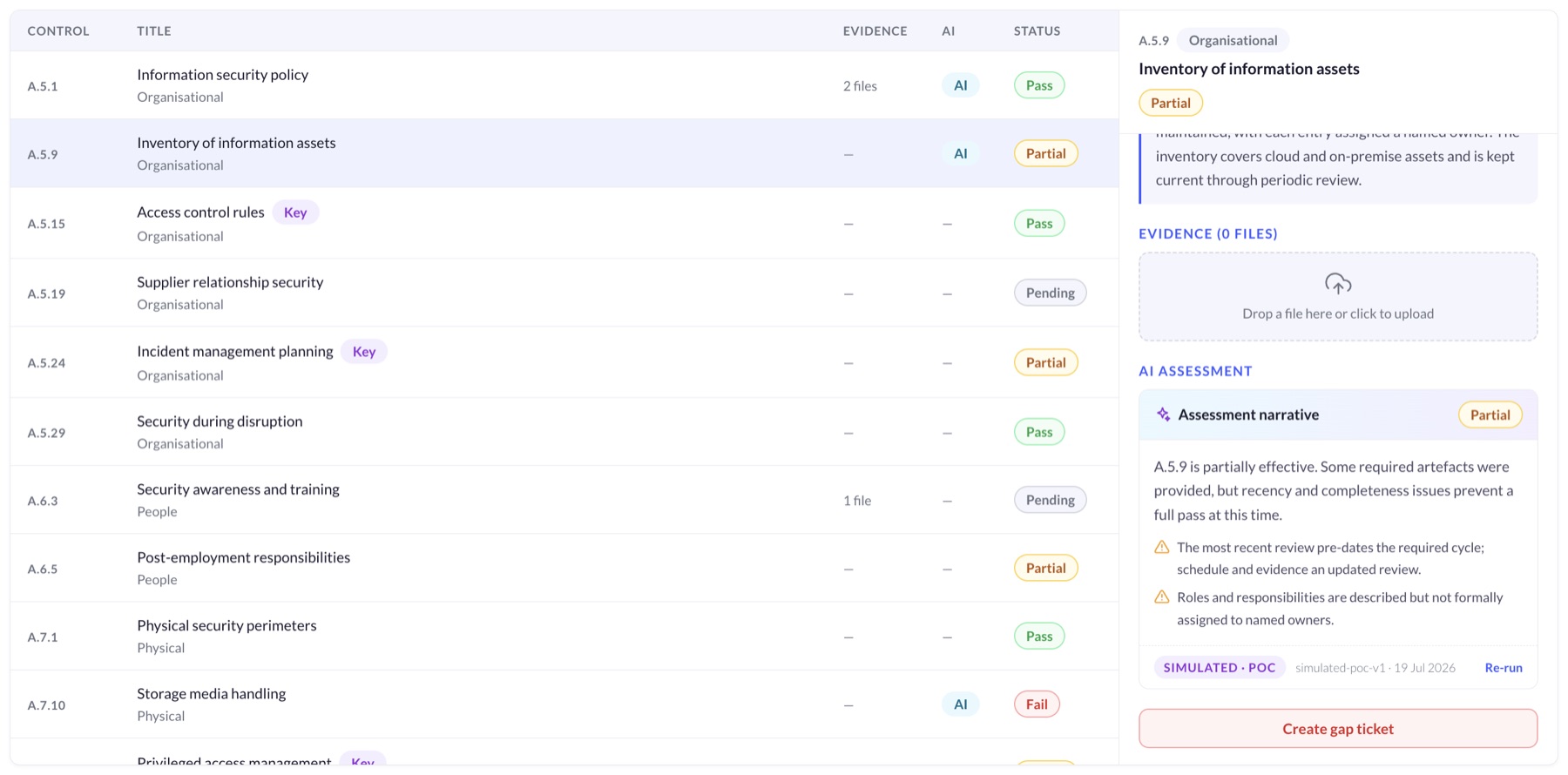1568x775 pixels.
Task: Open the 2 files evidence on A.5.1
Action: [x=860, y=85]
